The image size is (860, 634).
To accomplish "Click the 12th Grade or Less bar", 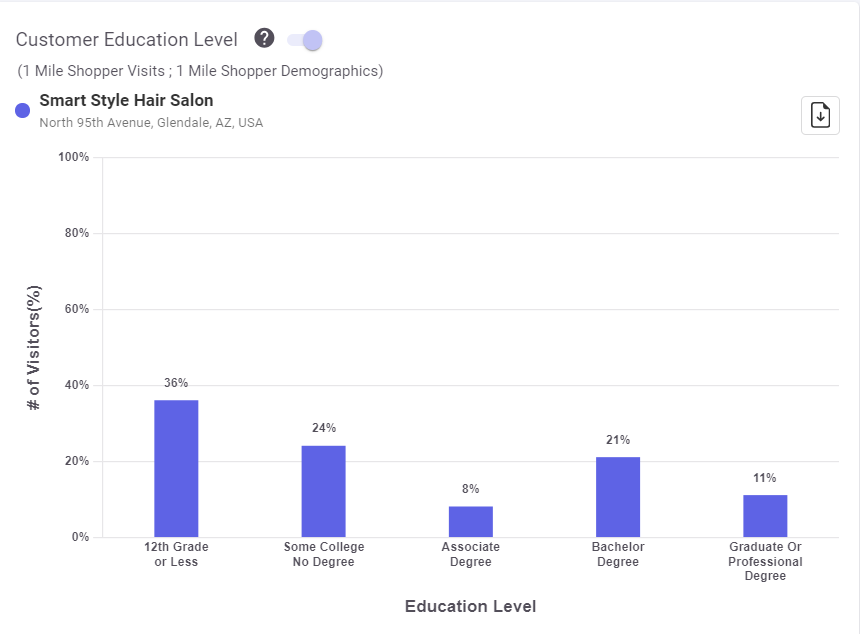I will pyautogui.click(x=176, y=468).
